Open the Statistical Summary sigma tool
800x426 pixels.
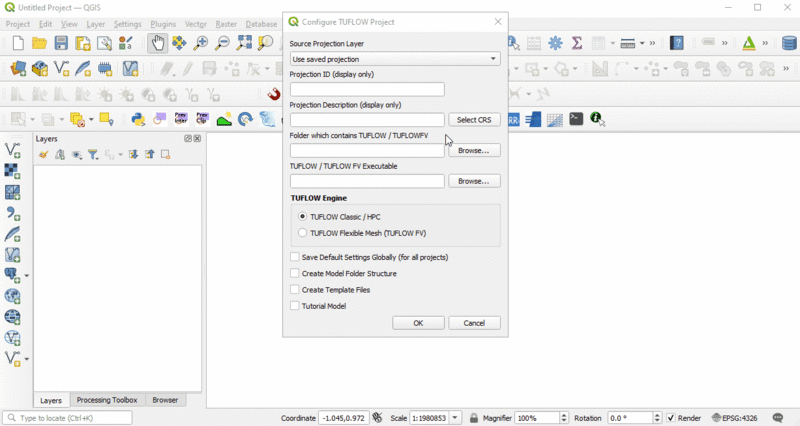[x=577, y=43]
